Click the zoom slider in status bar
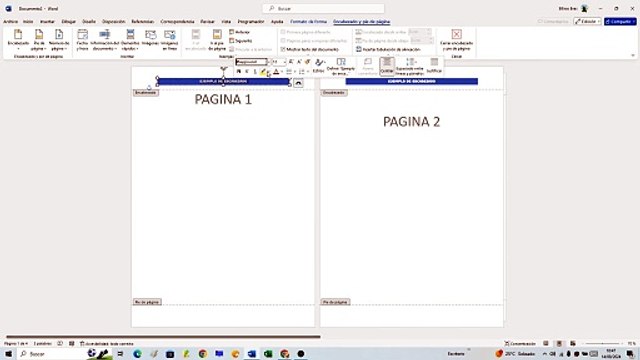The image size is (640, 360). pyautogui.click(x=602, y=344)
